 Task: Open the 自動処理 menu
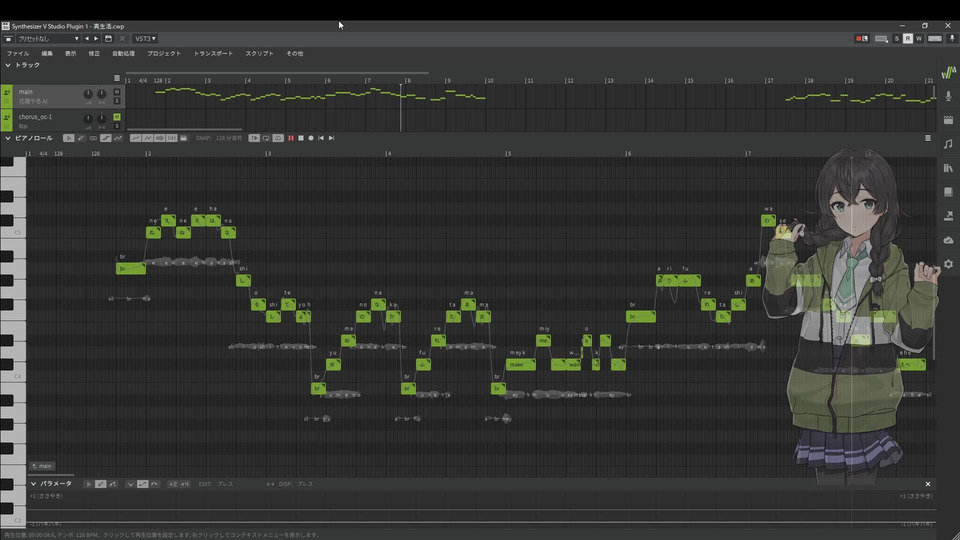pyautogui.click(x=123, y=54)
